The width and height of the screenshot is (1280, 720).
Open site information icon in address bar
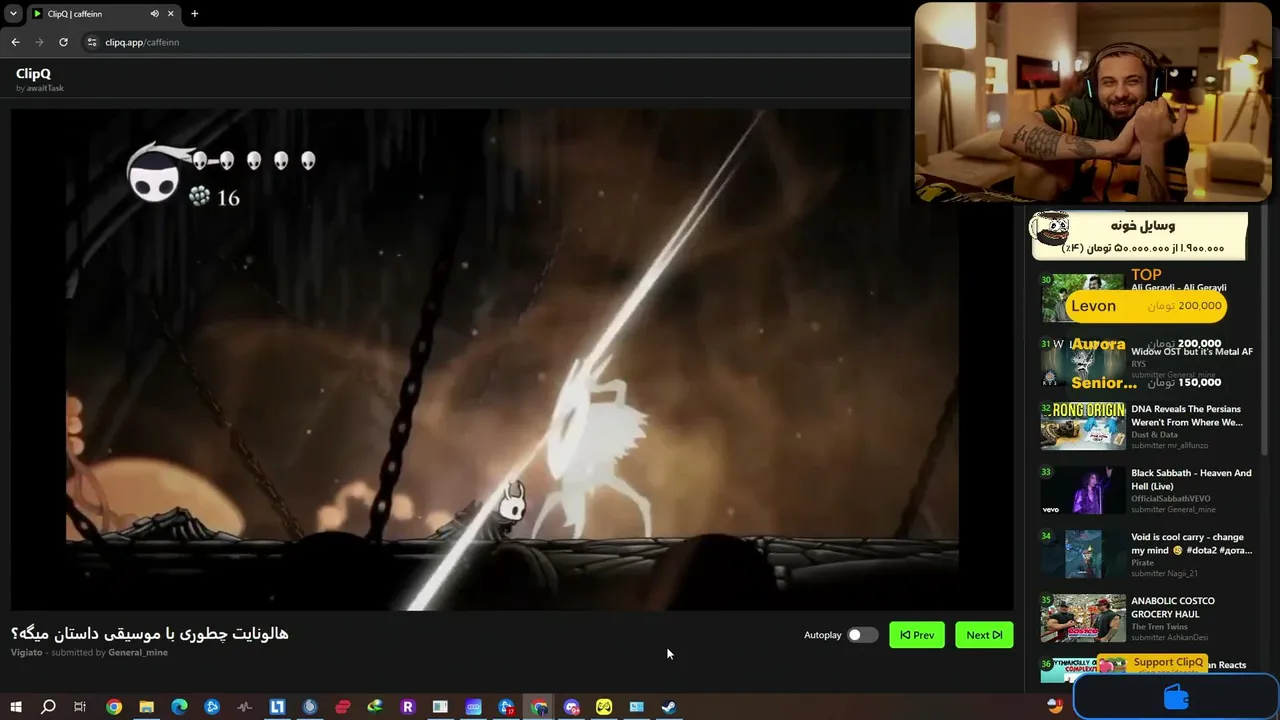pyautogui.click(x=92, y=42)
